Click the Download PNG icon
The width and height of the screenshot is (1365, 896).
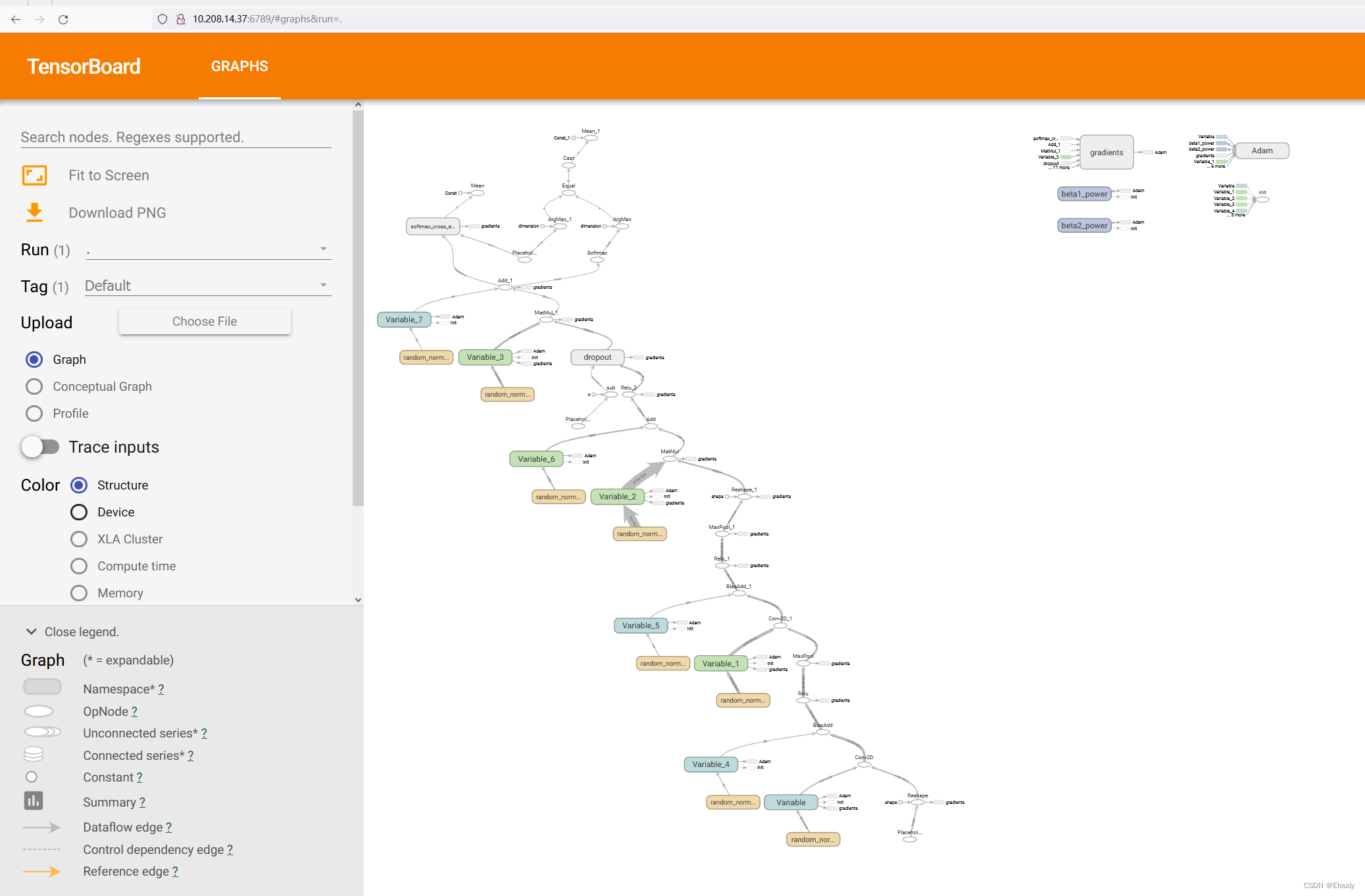click(34, 212)
